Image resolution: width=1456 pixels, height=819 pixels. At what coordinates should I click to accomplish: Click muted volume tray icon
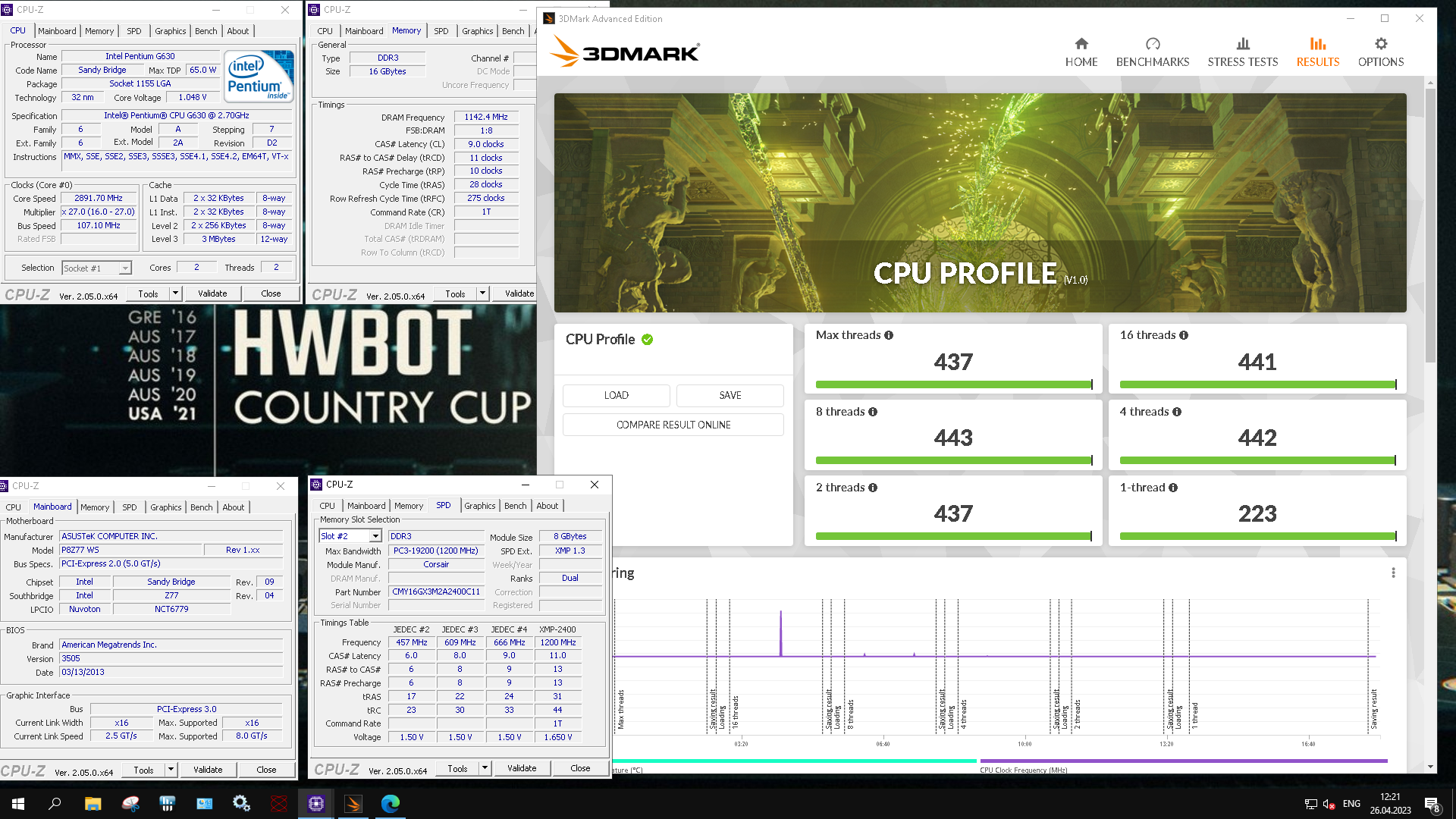pos(1329,805)
